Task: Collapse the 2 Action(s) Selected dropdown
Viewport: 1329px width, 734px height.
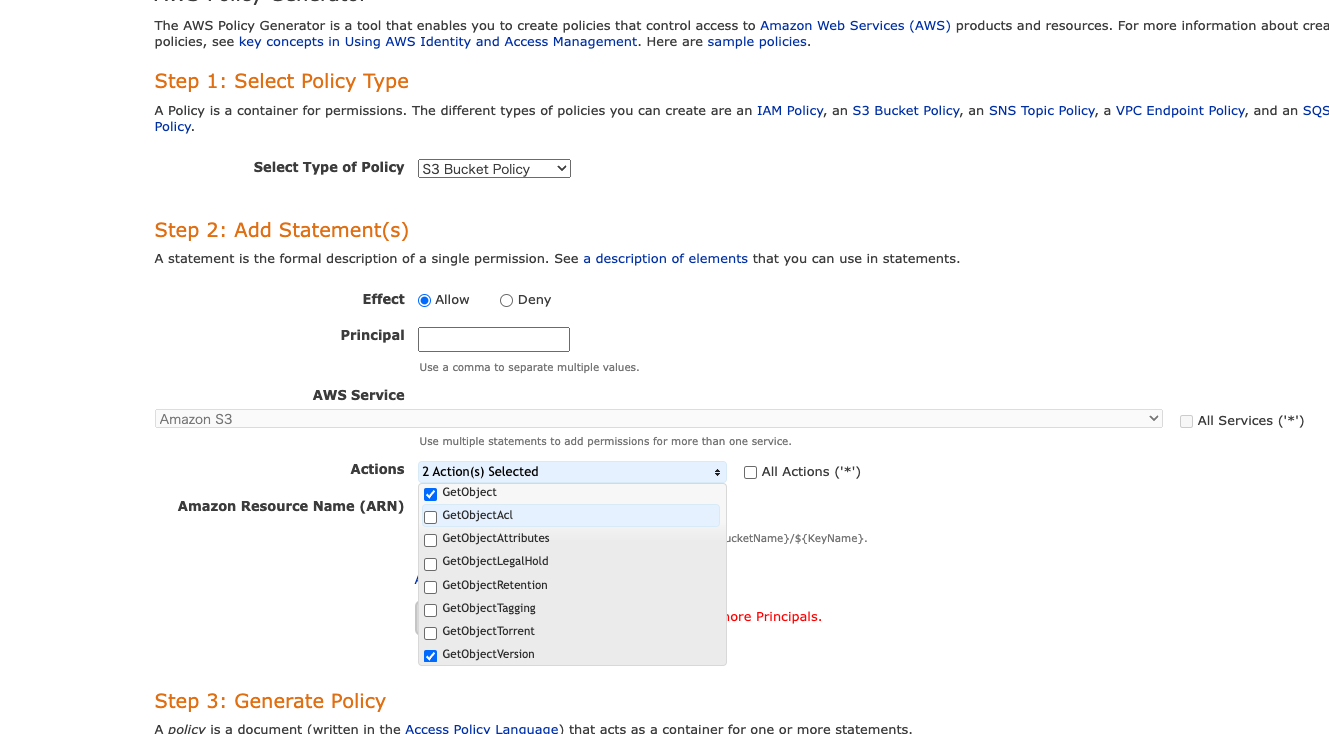Action: tap(572, 471)
